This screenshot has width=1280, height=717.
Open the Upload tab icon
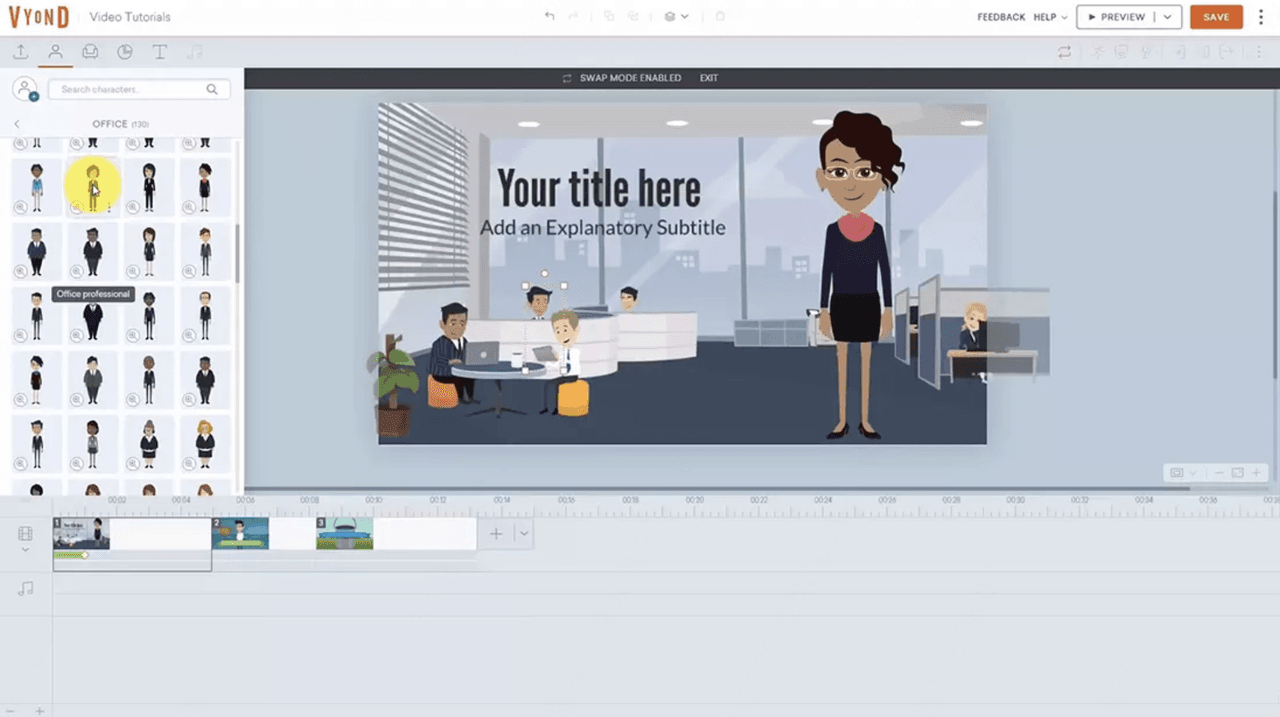coord(20,52)
